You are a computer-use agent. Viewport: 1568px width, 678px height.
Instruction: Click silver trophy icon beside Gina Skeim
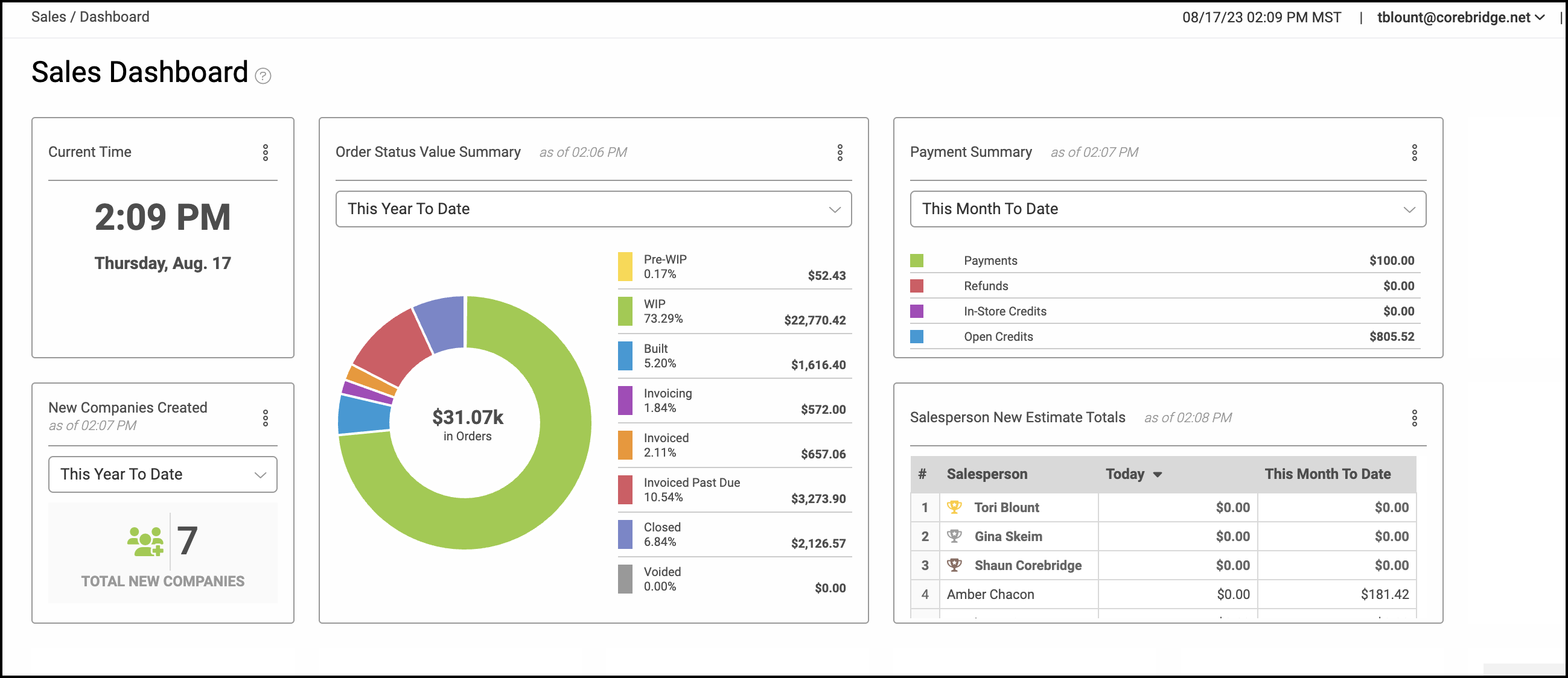click(x=954, y=536)
